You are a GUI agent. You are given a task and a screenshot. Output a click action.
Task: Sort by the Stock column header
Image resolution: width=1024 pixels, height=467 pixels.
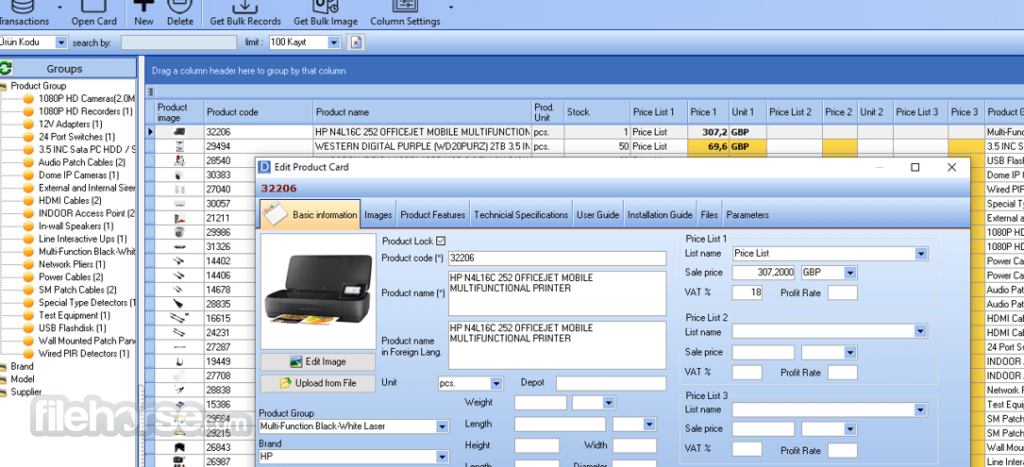[x=597, y=112]
